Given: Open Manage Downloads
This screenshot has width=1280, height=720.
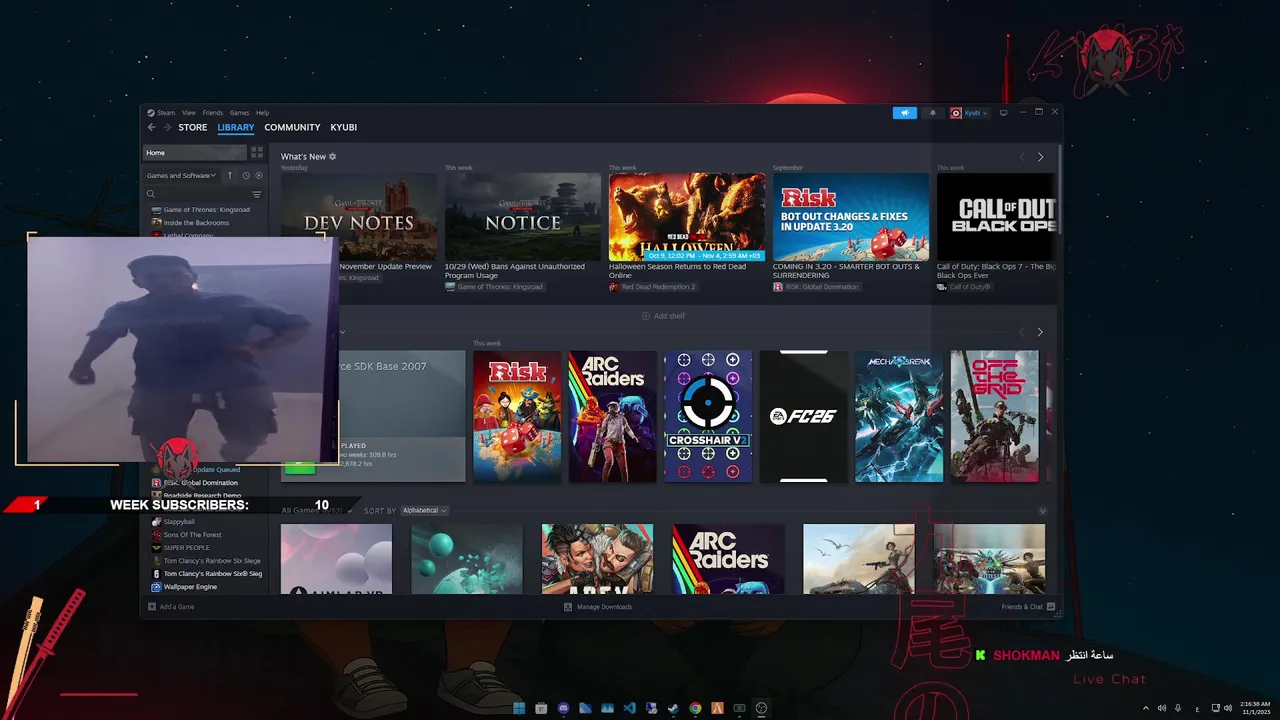Looking at the screenshot, I should click(x=598, y=607).
